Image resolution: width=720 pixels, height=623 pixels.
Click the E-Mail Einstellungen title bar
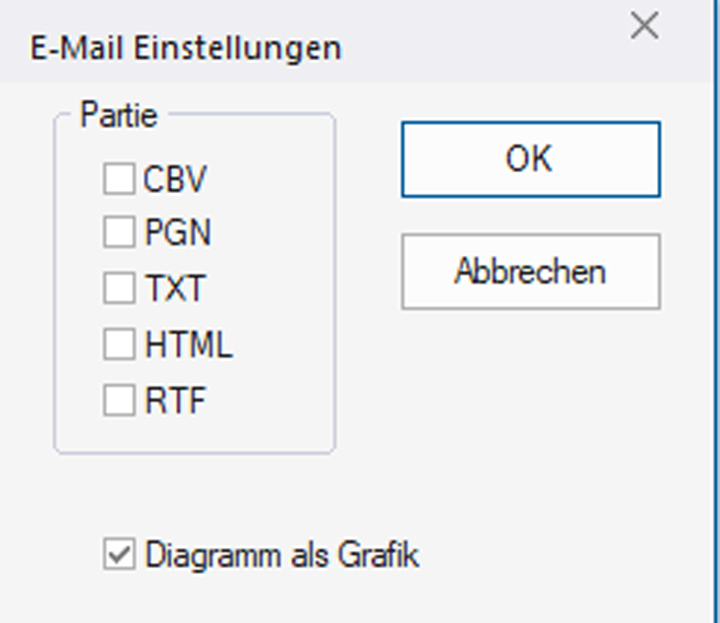coord(187,48)
